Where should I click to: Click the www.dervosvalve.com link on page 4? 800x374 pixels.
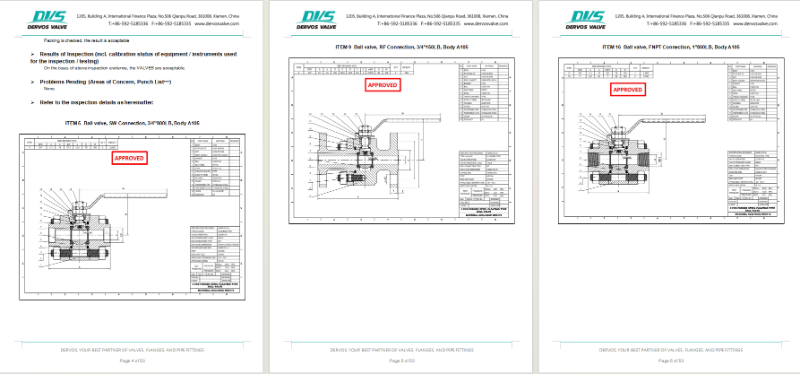click(217, 23)
